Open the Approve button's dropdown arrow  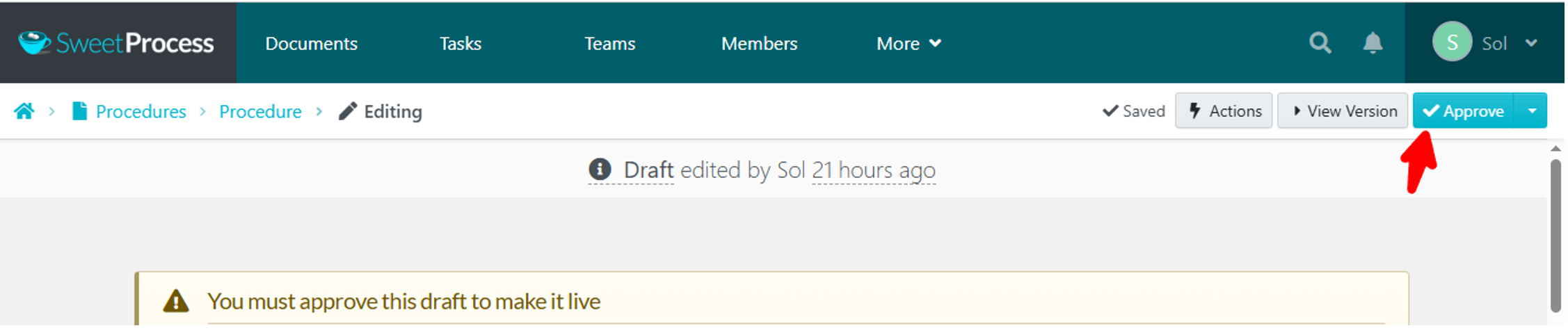tap(1531, 111)
